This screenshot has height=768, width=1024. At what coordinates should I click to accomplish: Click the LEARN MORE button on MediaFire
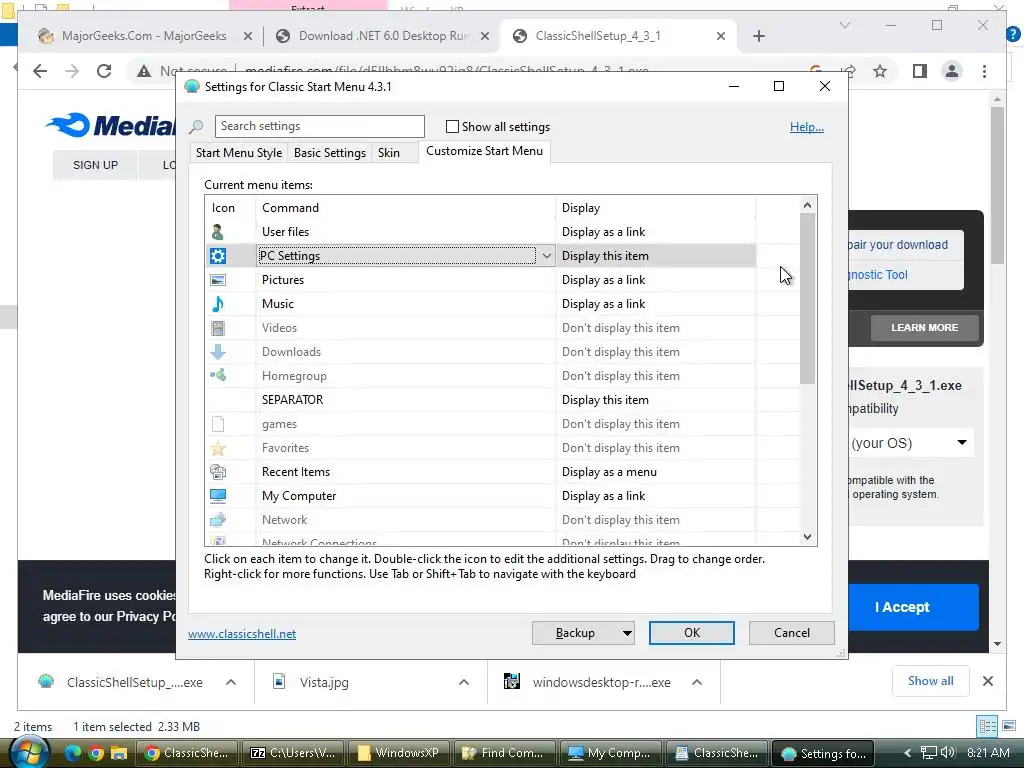coord(924,328)
